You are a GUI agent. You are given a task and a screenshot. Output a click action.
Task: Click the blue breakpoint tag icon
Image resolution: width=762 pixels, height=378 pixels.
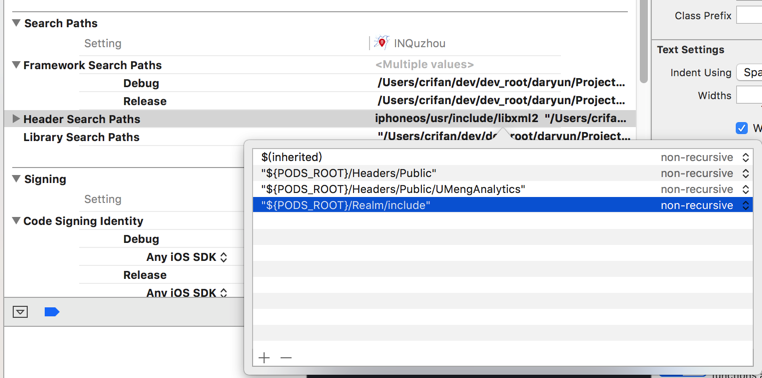(52, 312)
